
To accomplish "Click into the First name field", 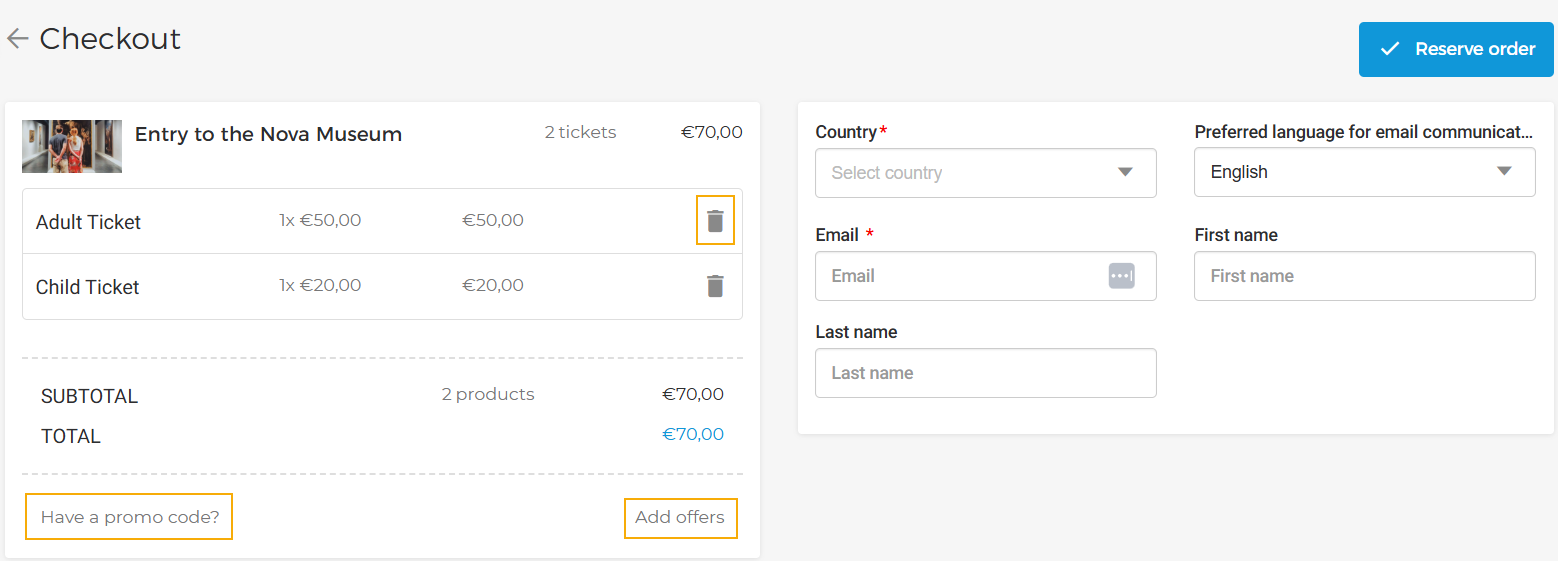I will coord(1364,276).
